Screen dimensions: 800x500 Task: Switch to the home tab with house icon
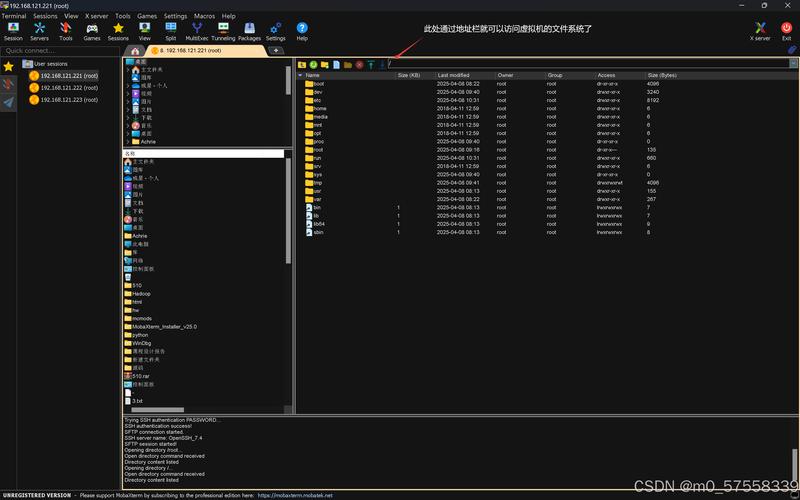click(x=135, y=50)
